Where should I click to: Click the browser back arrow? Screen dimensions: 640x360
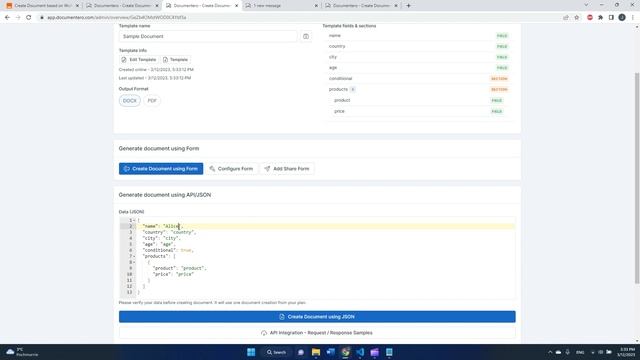7,18
